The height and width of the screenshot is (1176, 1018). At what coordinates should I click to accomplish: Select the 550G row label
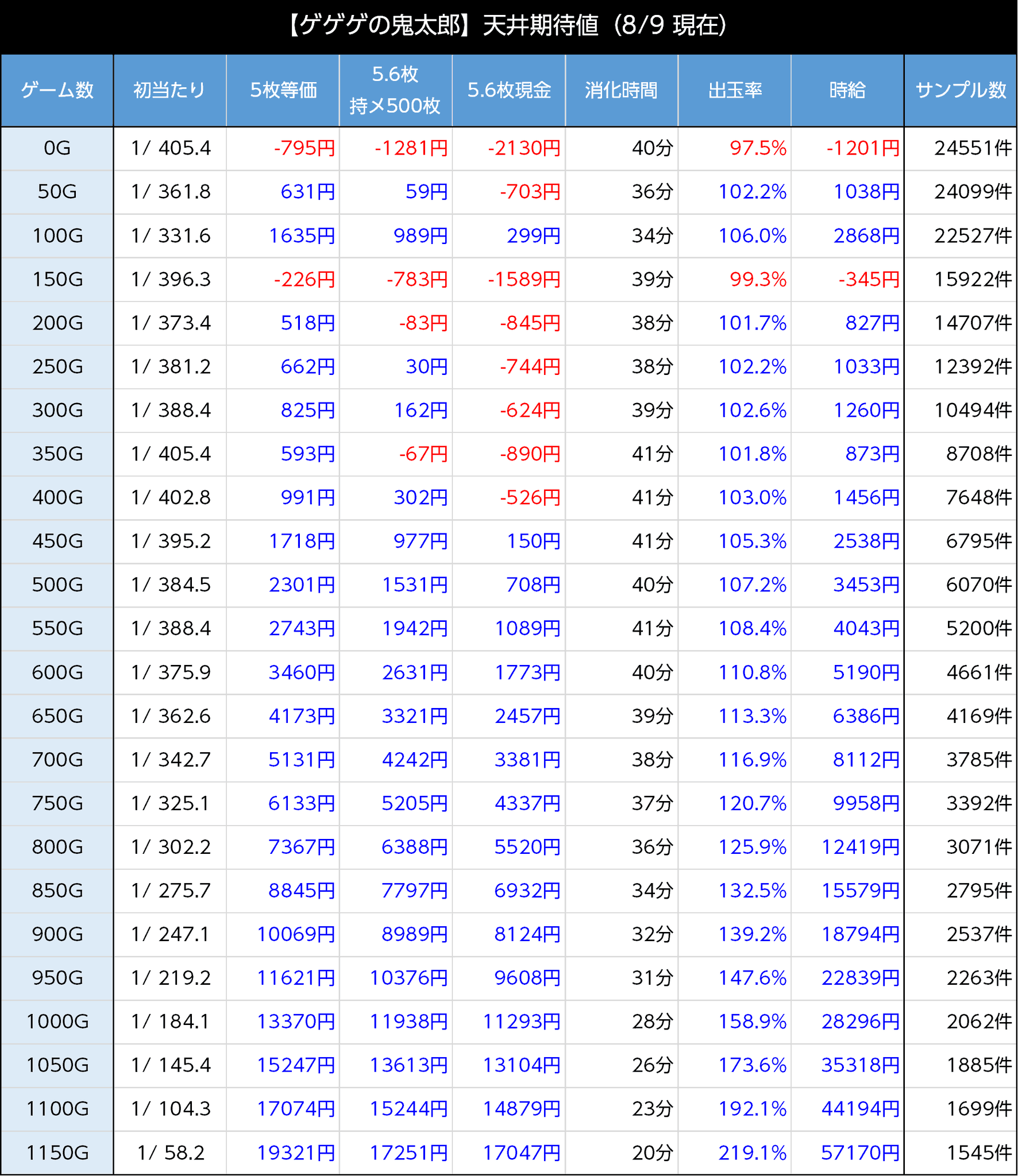(x=57, y=629)
